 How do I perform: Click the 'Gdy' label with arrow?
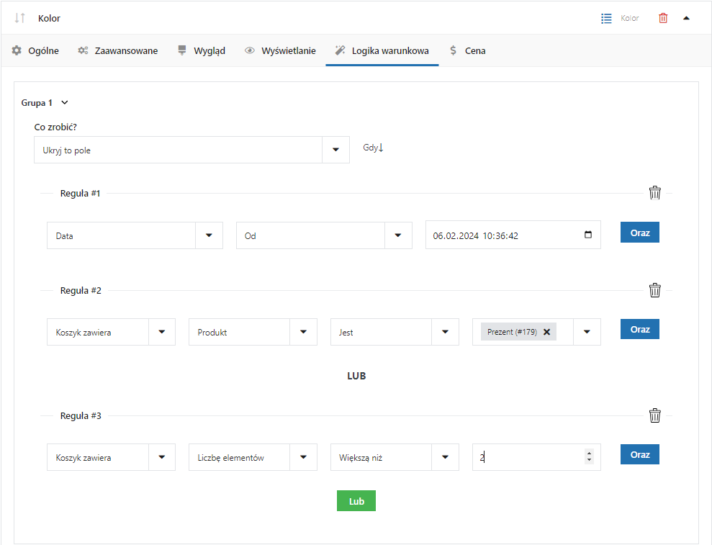click(x=373, y=148)
